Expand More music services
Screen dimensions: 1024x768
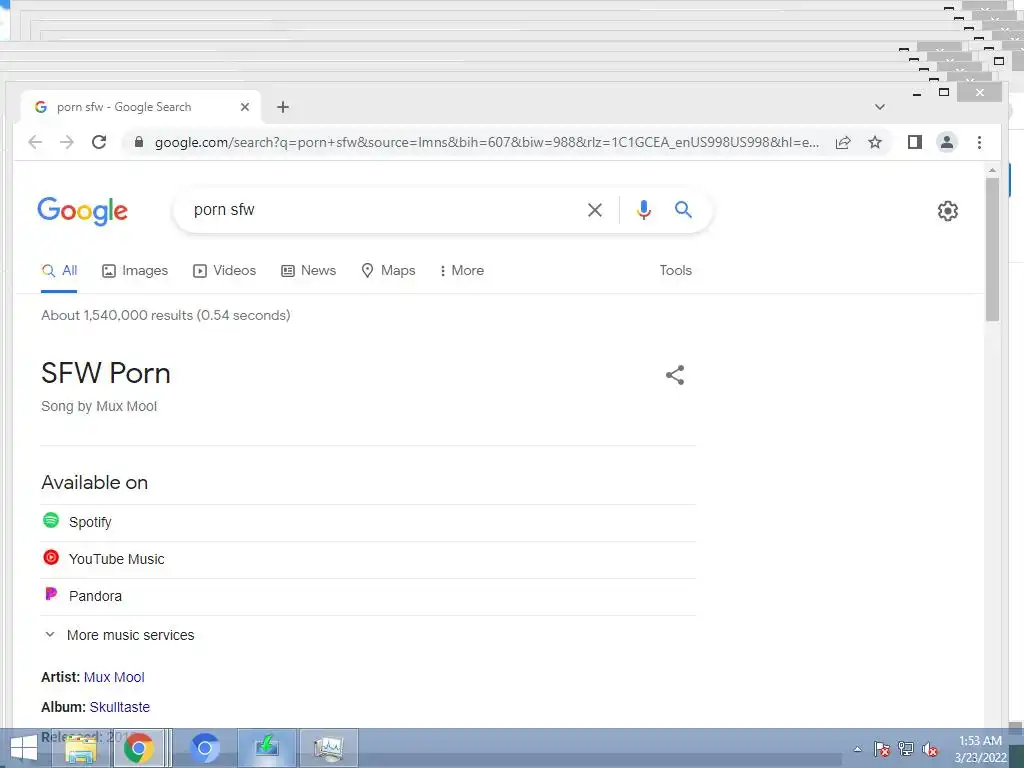120,635
